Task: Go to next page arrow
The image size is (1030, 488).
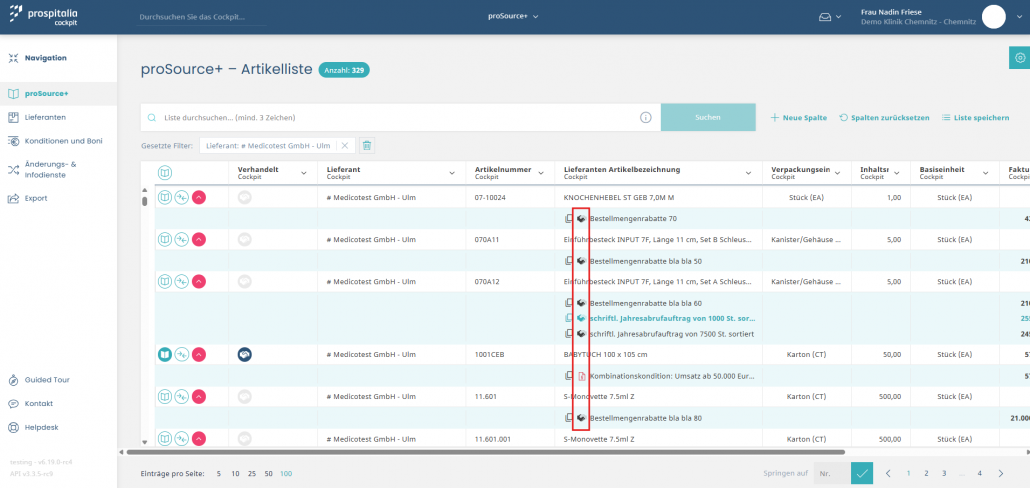Action: pyautogui.click(x=1000, y=473)
